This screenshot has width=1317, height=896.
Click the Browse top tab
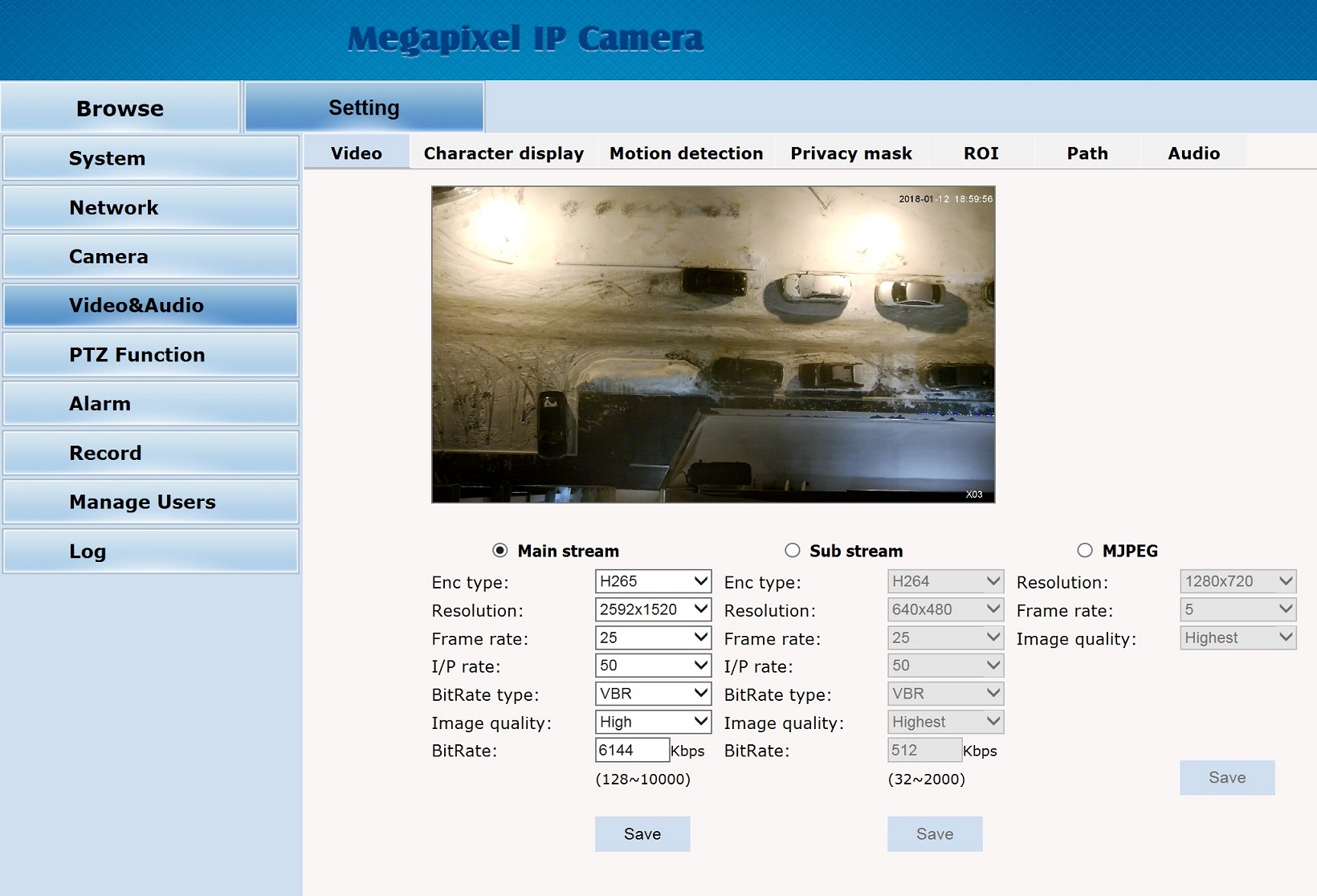tap(120, 108)
